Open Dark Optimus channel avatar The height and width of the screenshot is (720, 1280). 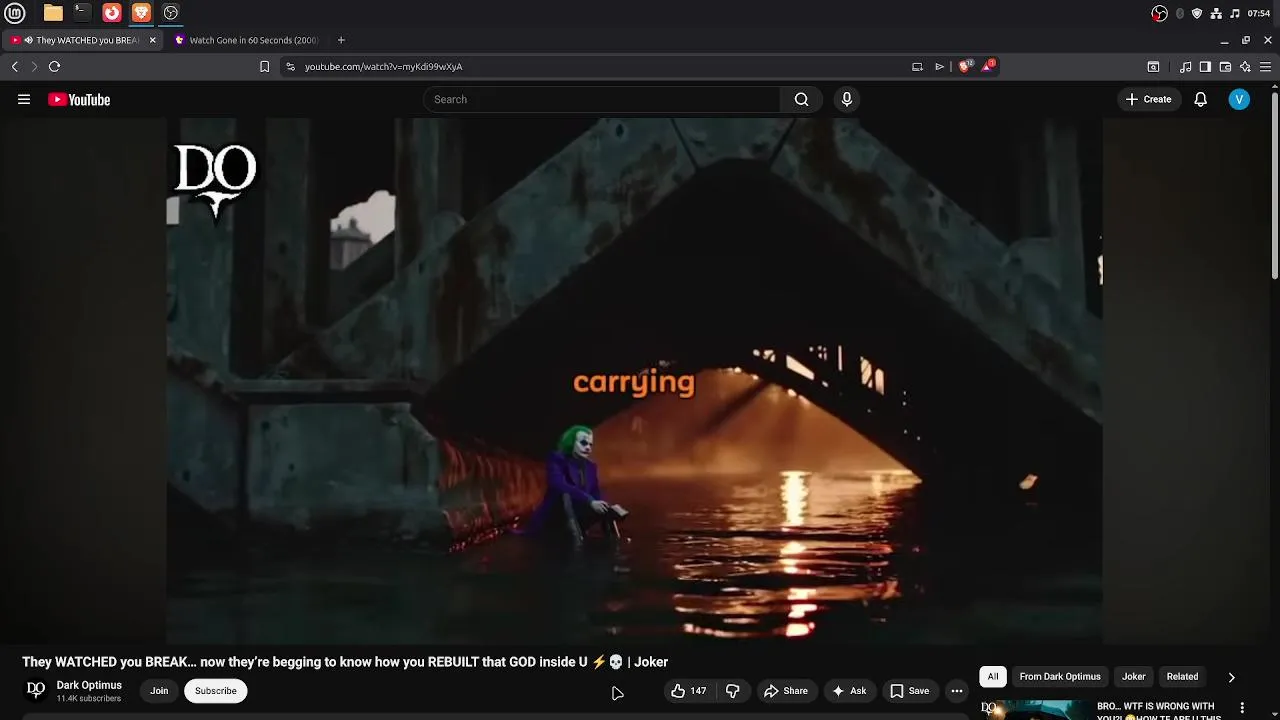pos(36,690)
